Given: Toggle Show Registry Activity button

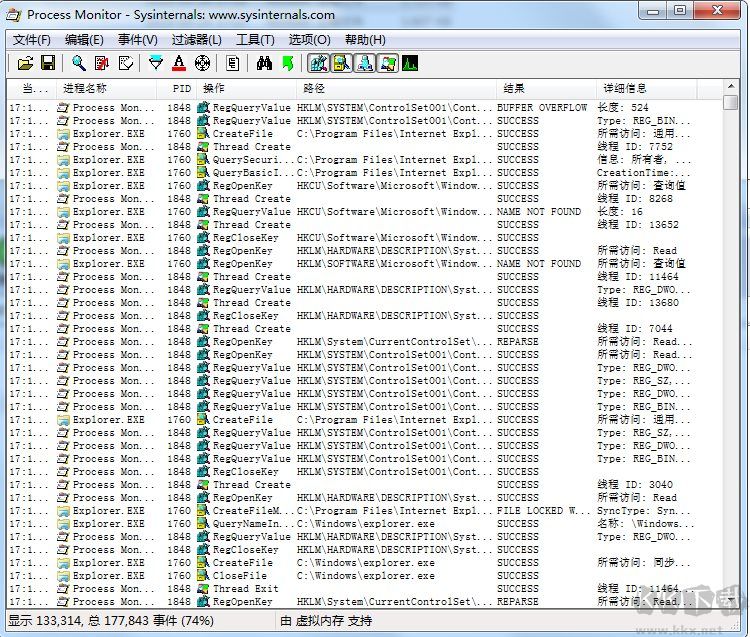Looking at the screenshot, I should click(x=319, y=63).
